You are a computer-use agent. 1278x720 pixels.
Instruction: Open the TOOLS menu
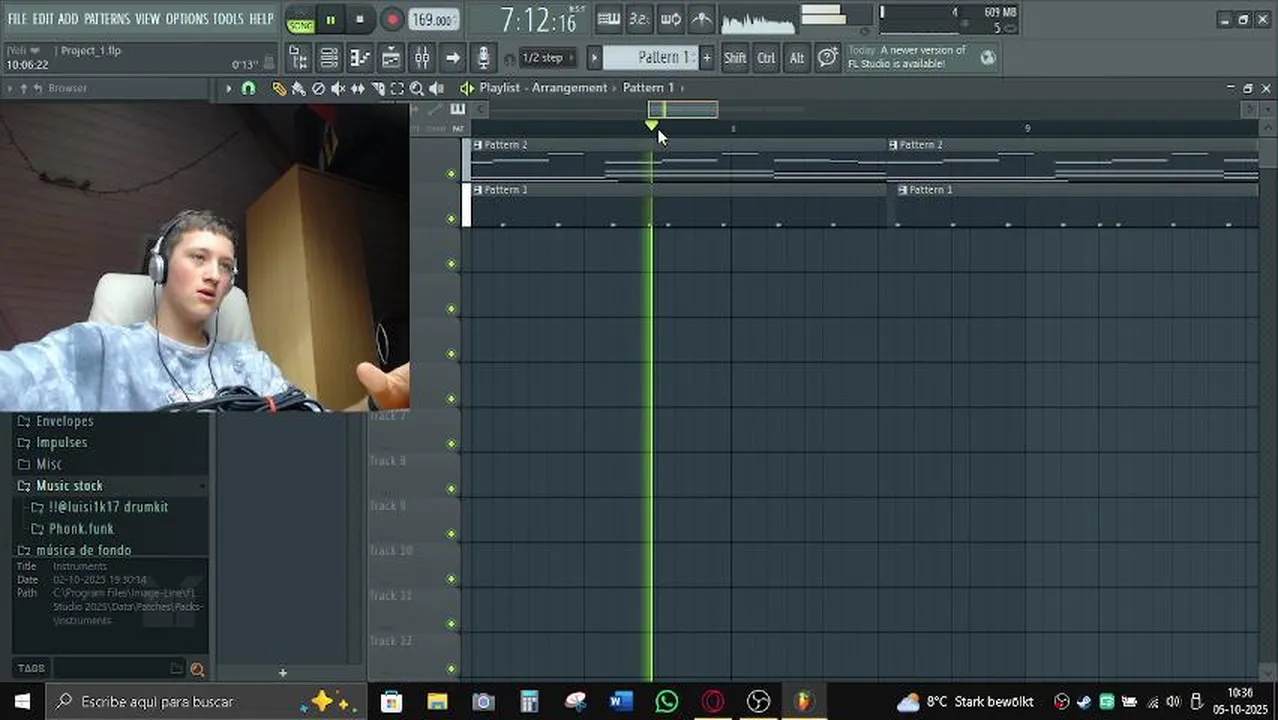[x=227, y=19]
